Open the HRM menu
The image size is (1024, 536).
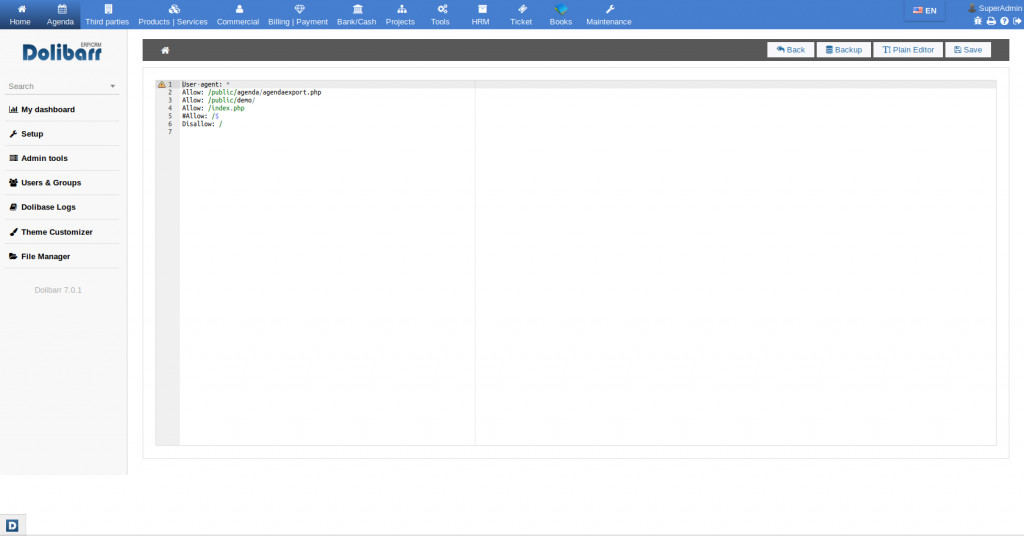481,14
